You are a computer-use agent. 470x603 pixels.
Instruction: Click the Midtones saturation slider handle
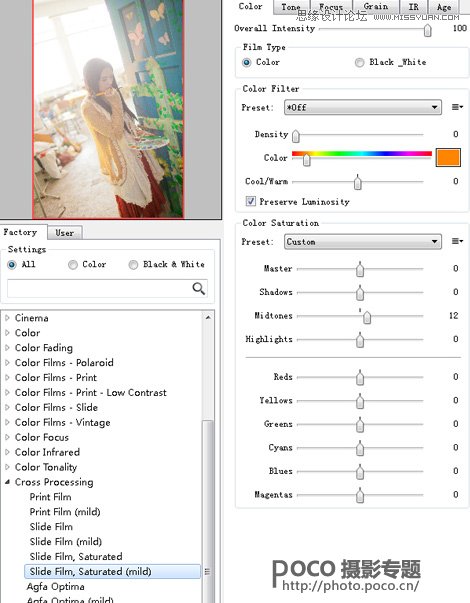tap(367, 317)
